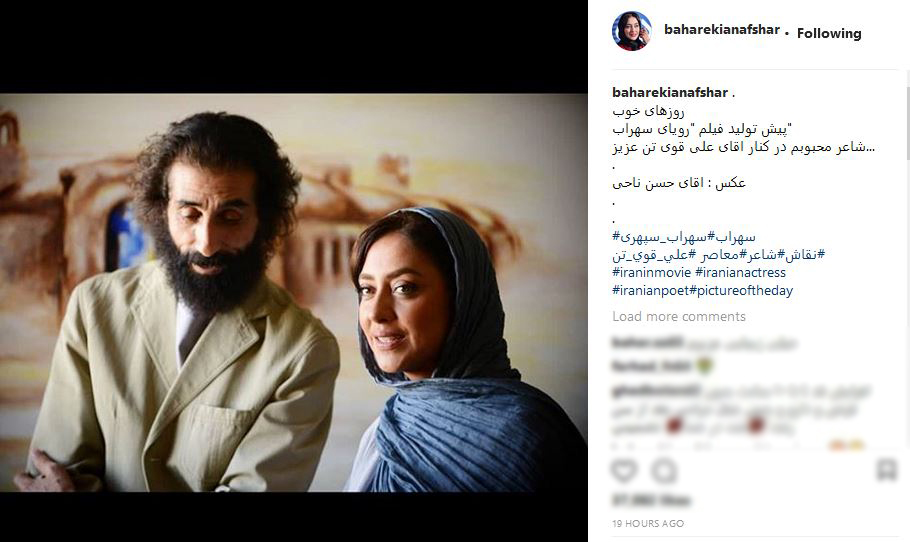Viewport: 910px width, 542px height.
Task: Load more comments
Action: [678, 316]
